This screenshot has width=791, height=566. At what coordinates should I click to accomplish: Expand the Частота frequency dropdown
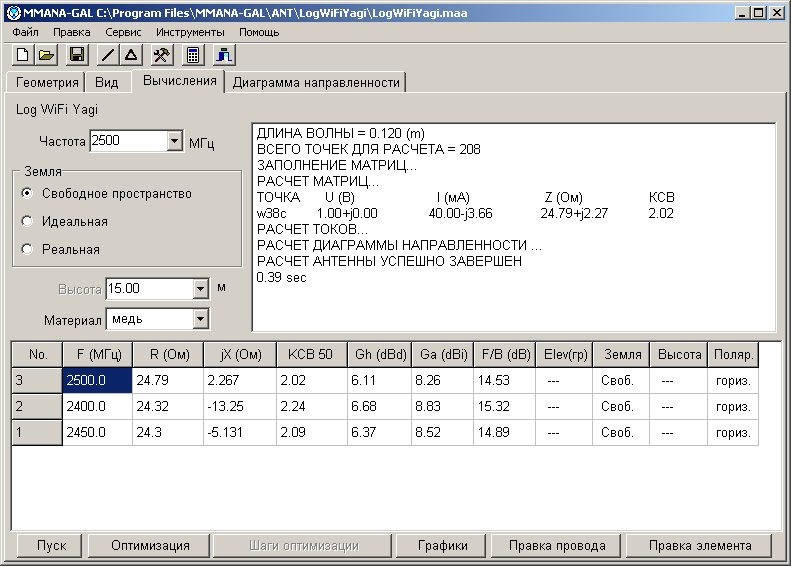pos(174,142)
